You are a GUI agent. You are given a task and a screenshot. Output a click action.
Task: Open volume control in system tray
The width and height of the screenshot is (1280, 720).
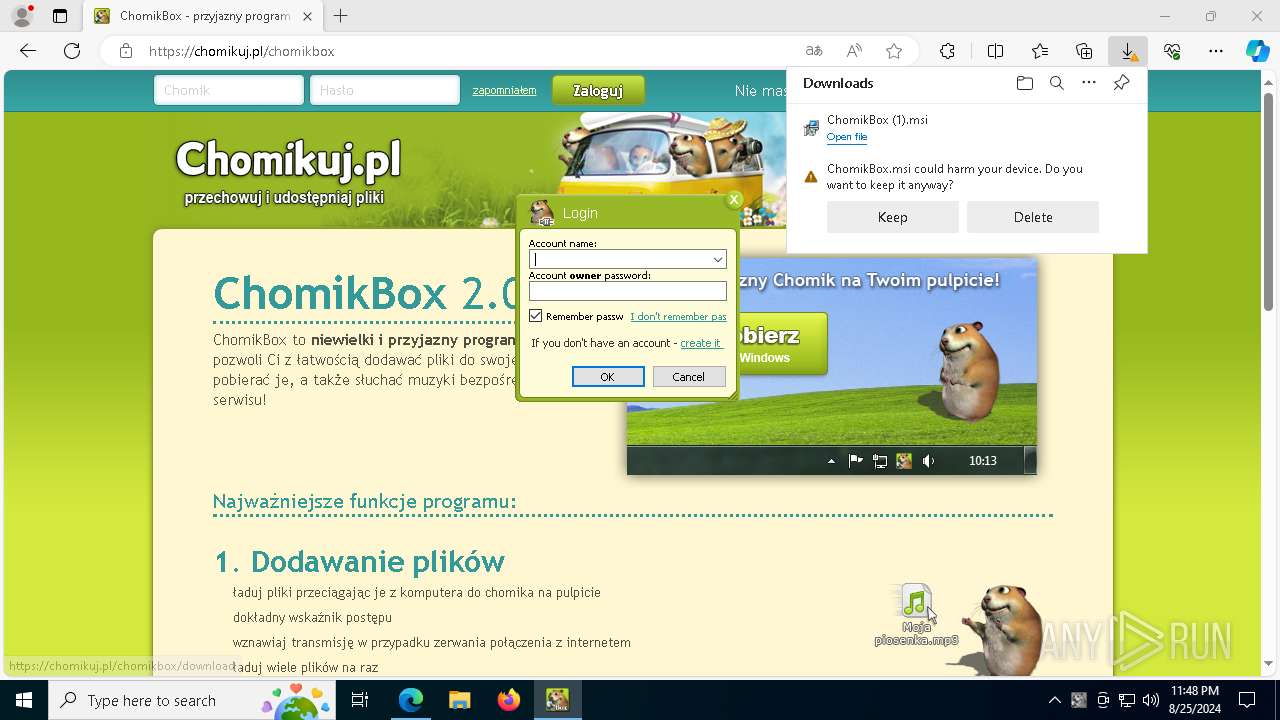(x=1151, y=700)
